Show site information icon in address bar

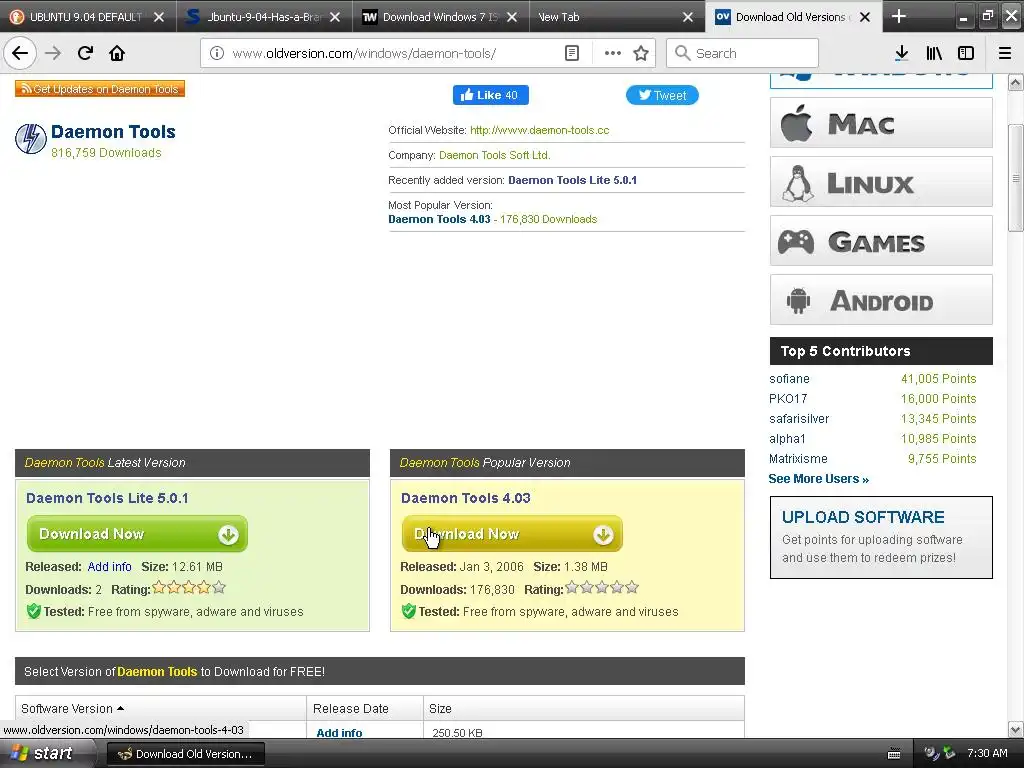coord(217,53)
